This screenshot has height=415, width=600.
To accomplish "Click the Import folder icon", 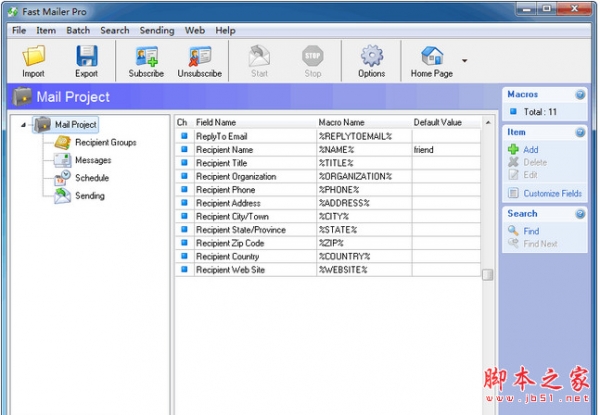I will (x=33, y=56).
